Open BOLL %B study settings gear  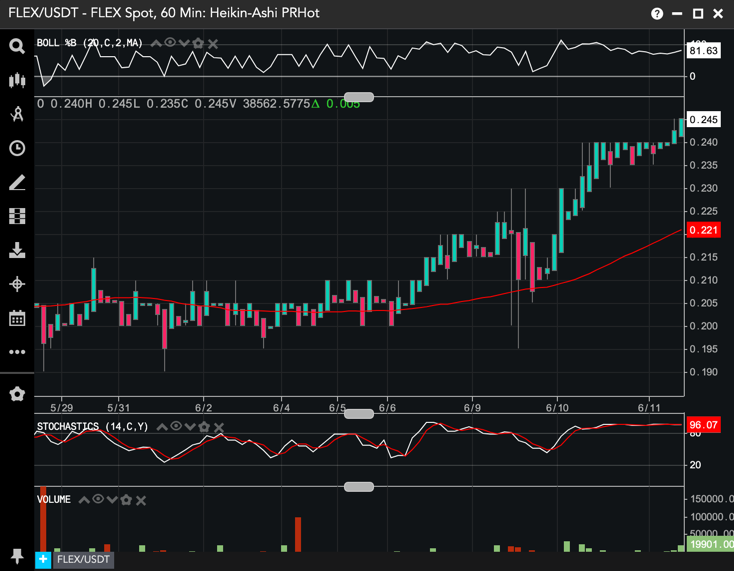[x=198, y=44]
